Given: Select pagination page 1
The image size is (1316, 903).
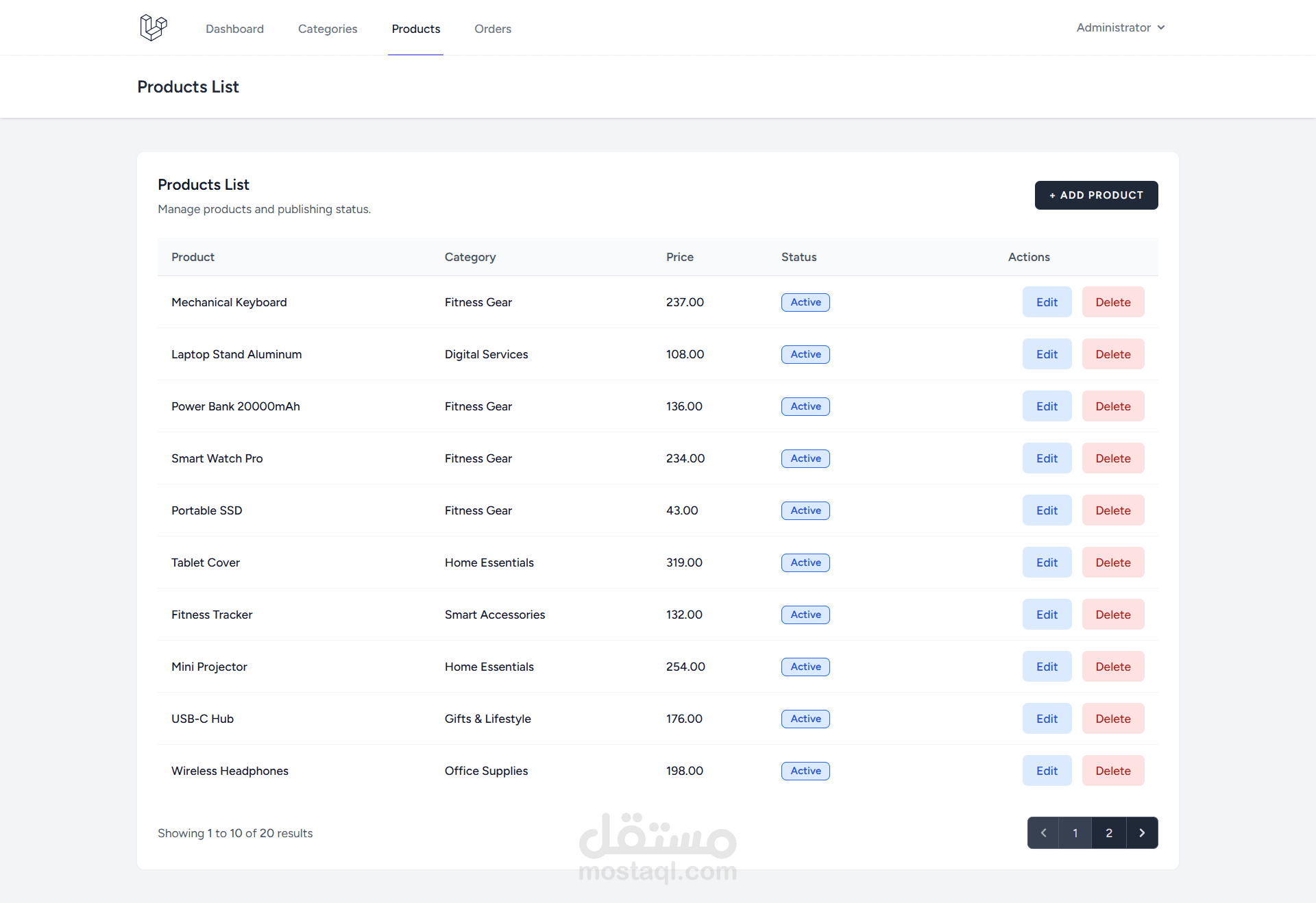Looking at the screenshot, I should pyautogui.click(x=1075, y=833).
